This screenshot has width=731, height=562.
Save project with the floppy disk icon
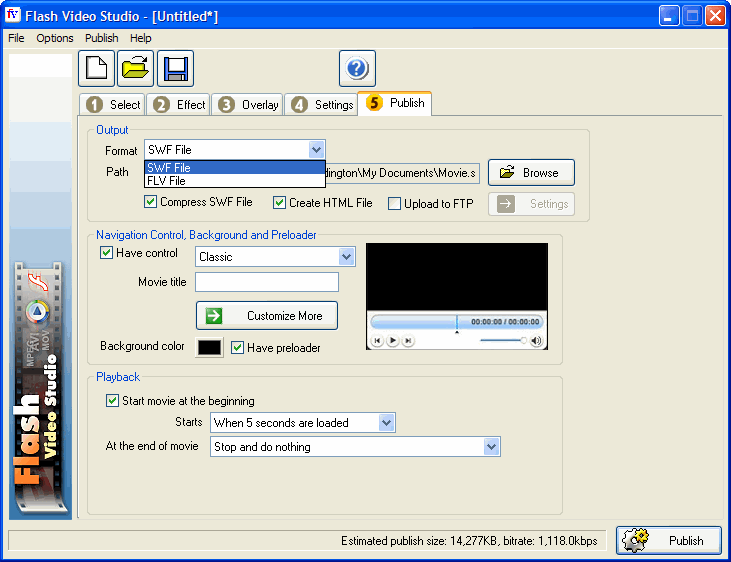(x=175, y=69)
